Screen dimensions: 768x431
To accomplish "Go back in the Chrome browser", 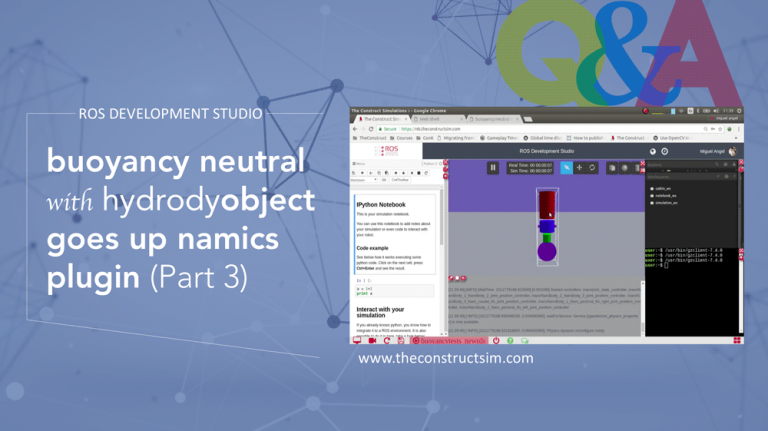I will pos(355,129).
